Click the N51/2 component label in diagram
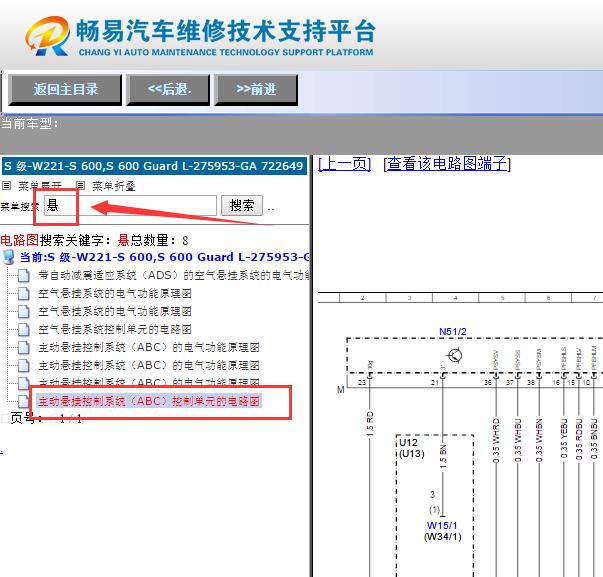This screenshot has width=603, height=577. (x=453, y=332)
